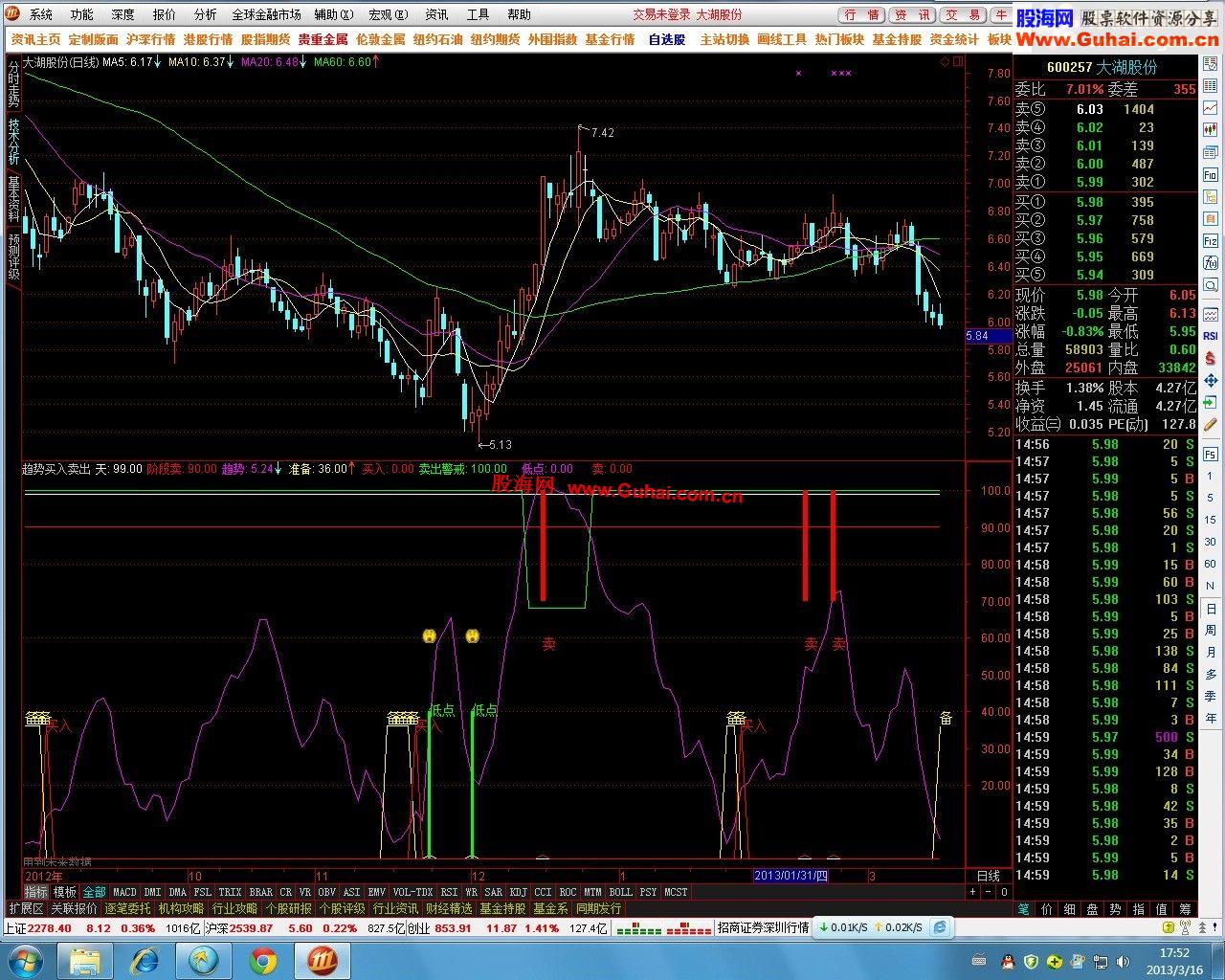1225x980 pixels.
Task: Open Internet Explorer from the taskbar
Action: pyautogui.click(x=145, y=960)
